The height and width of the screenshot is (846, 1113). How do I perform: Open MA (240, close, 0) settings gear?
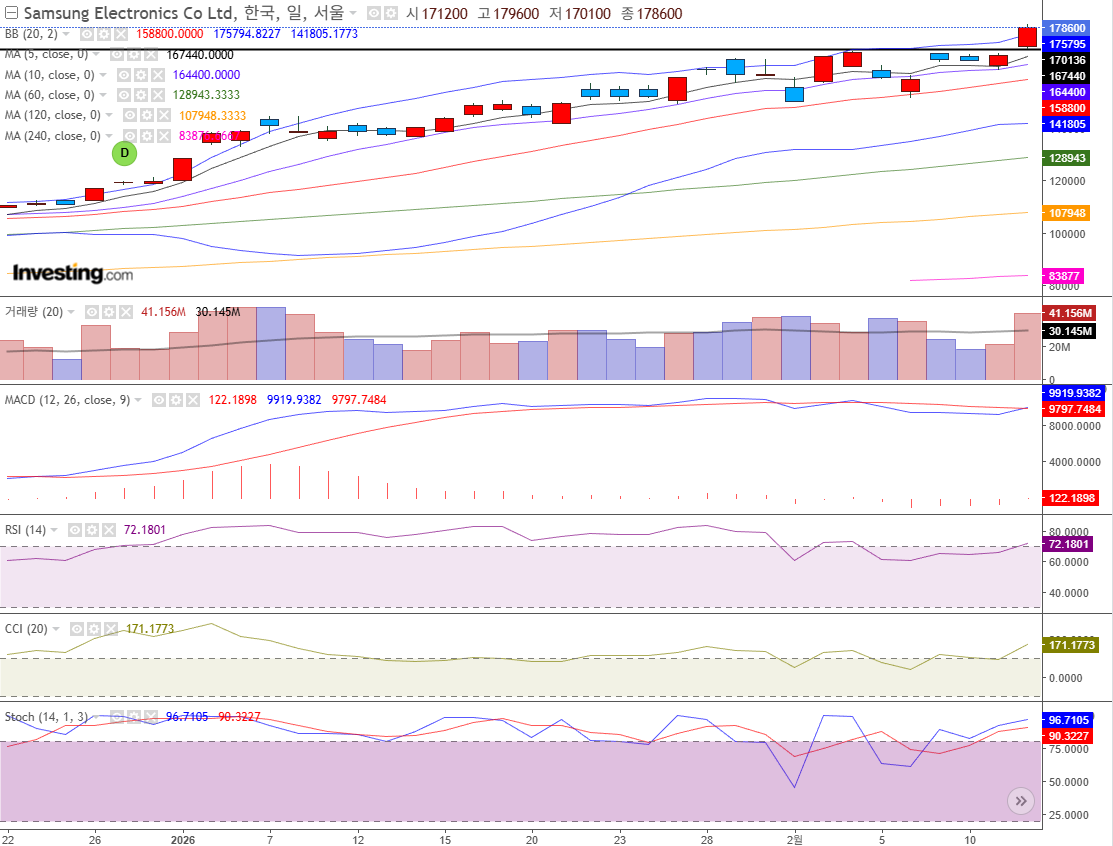147,136
